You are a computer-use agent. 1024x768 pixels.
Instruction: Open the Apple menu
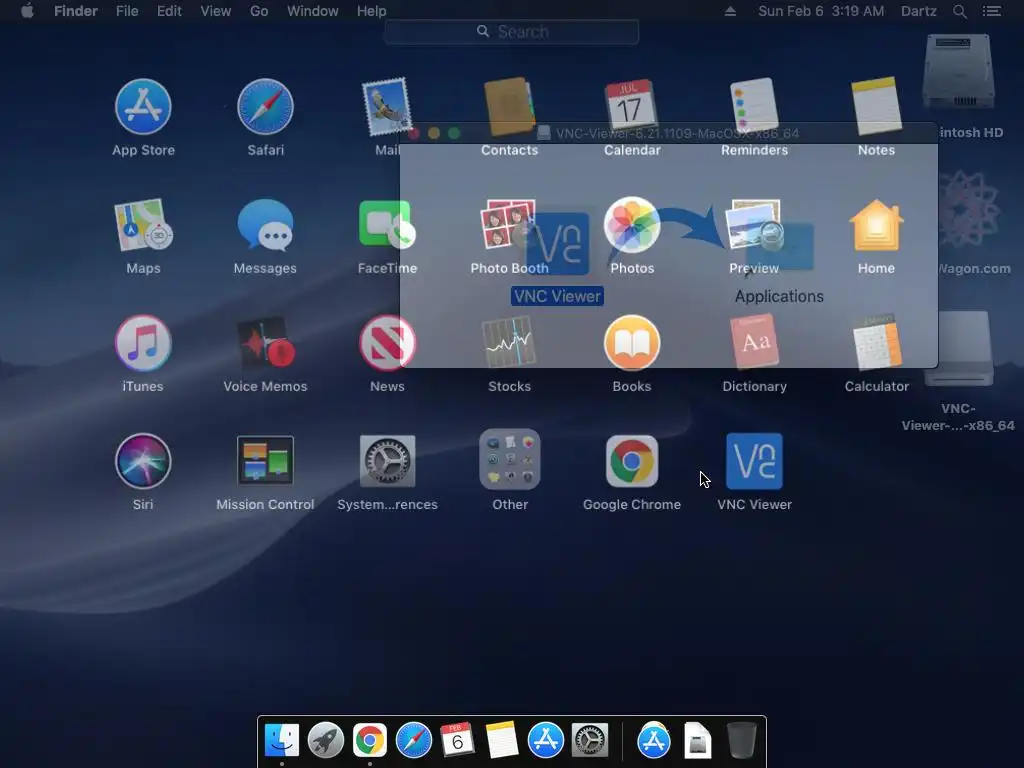tap(27, 11)
